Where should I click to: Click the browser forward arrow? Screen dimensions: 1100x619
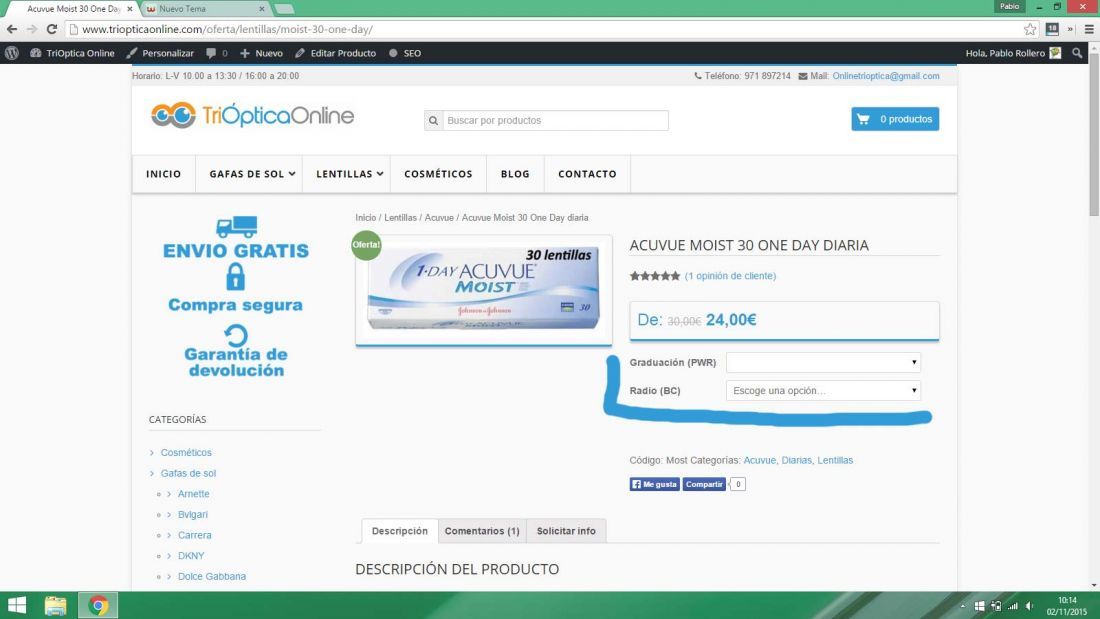(x=32, y=29)
